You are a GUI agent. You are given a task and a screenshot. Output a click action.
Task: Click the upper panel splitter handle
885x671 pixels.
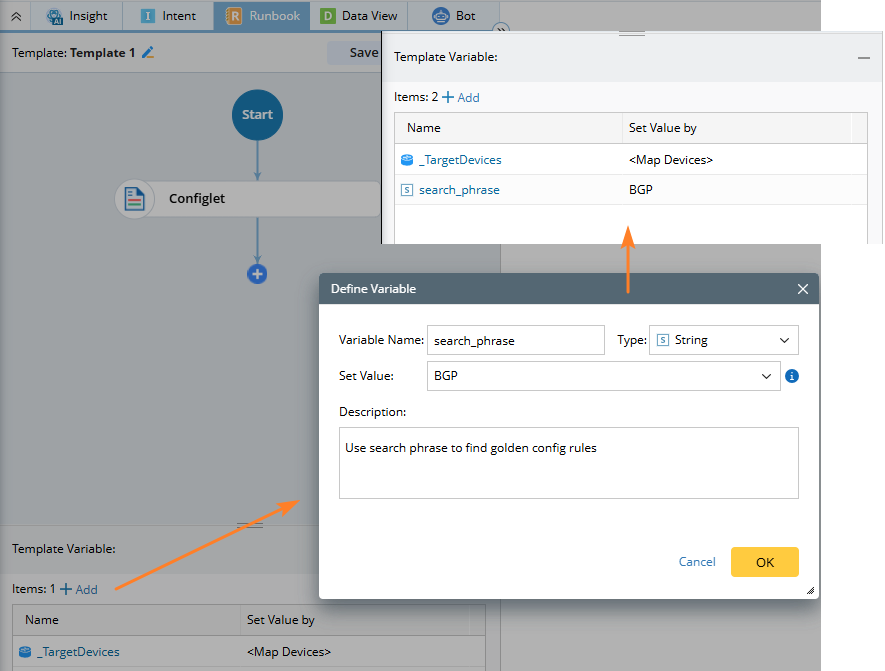click(632, 34)
